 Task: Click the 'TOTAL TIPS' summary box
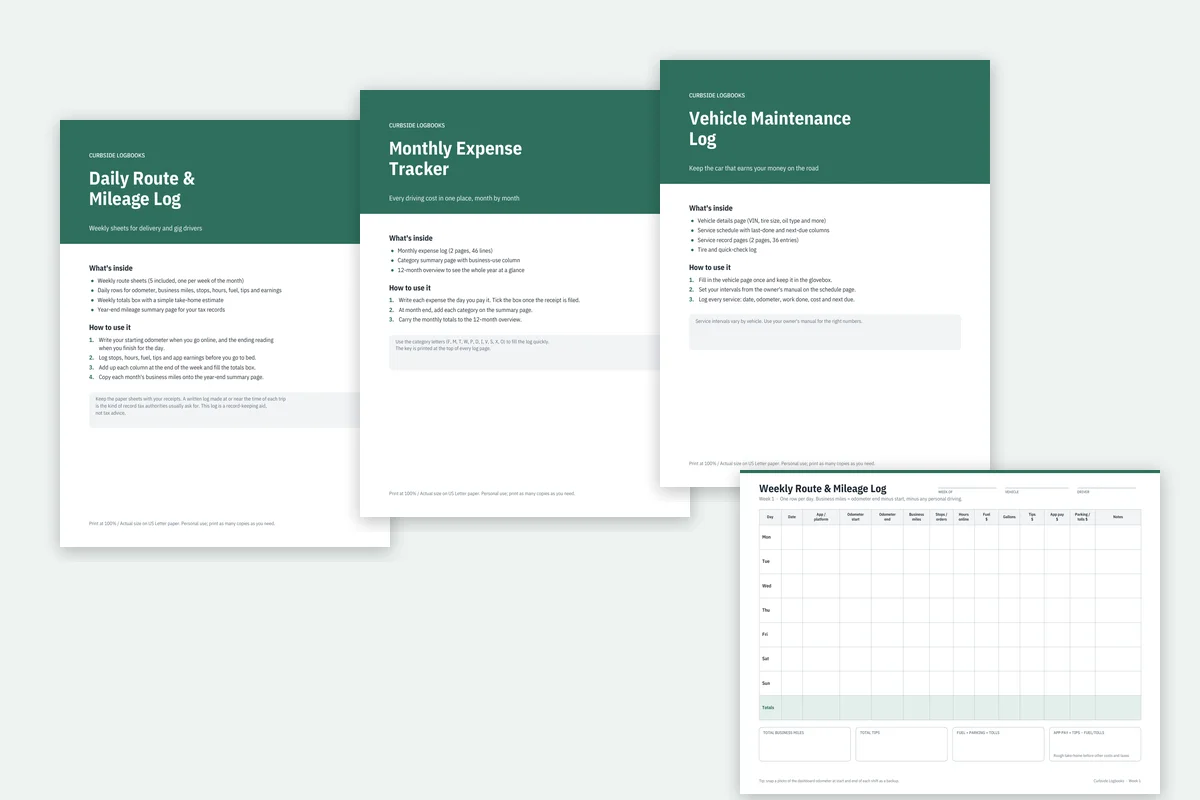coord(901,744)
